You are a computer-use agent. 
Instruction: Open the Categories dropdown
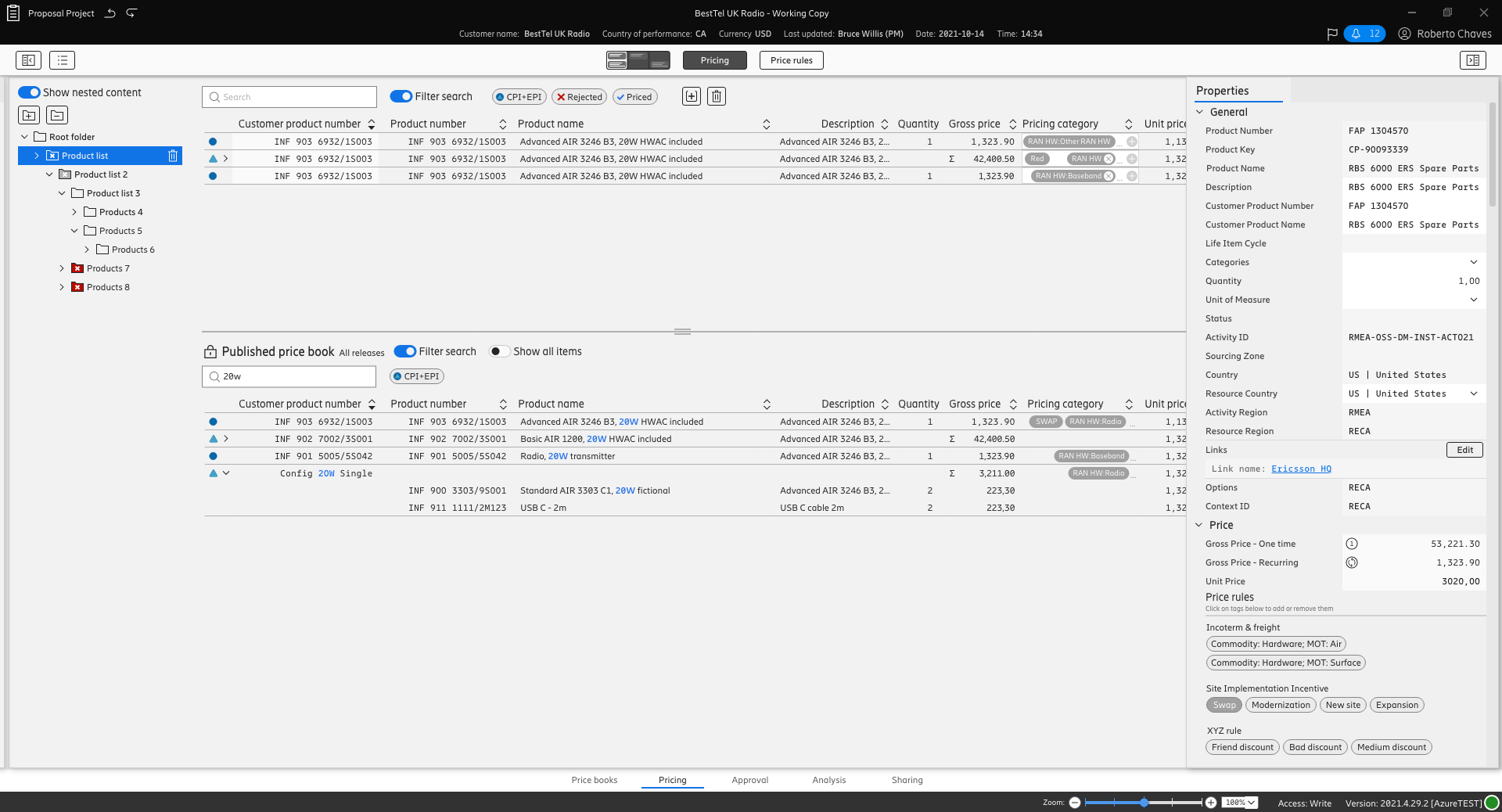coord(1474,262)
